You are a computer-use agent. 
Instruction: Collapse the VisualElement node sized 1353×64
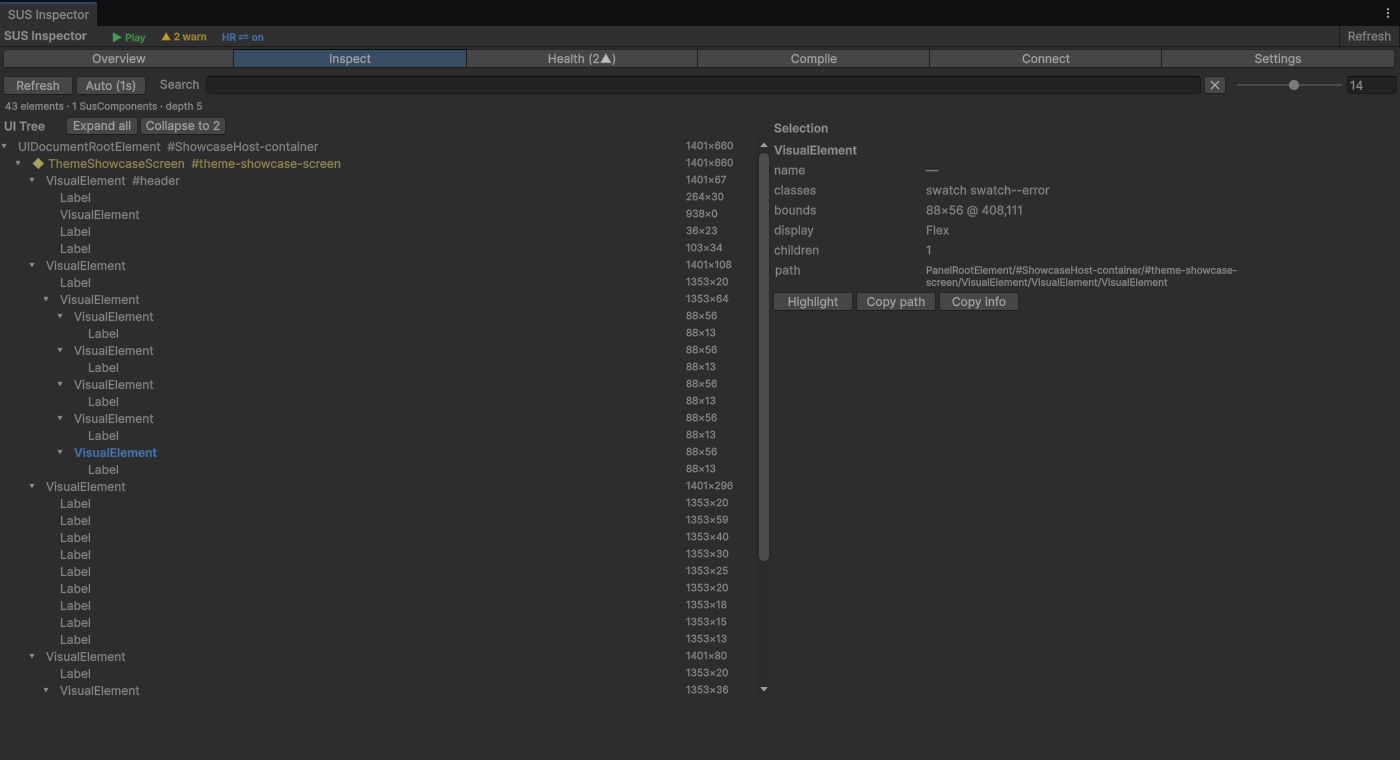coord(46,299)
